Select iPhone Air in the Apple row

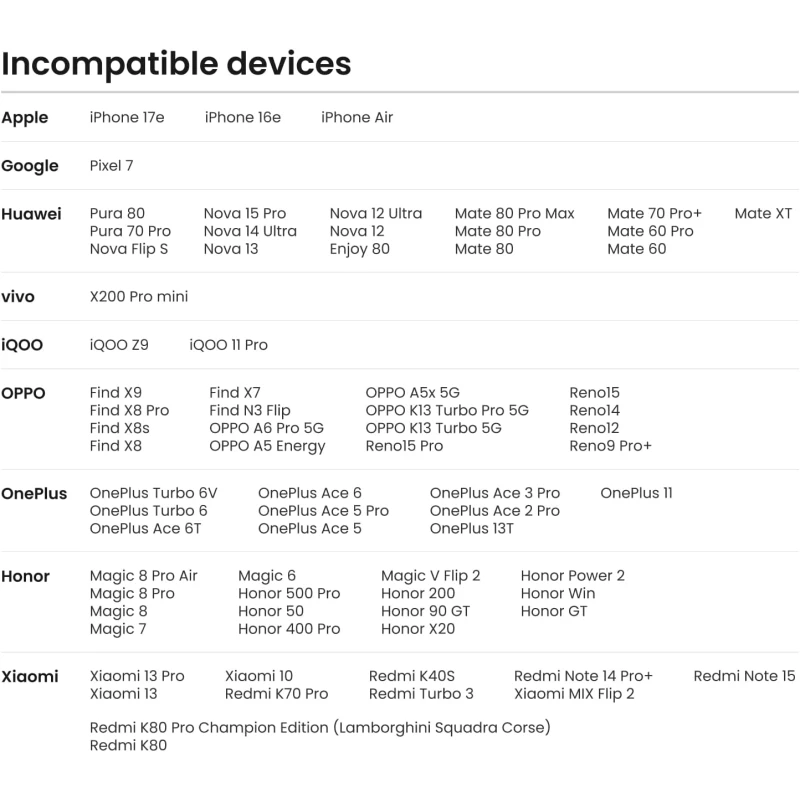click(x=357, y=117)
